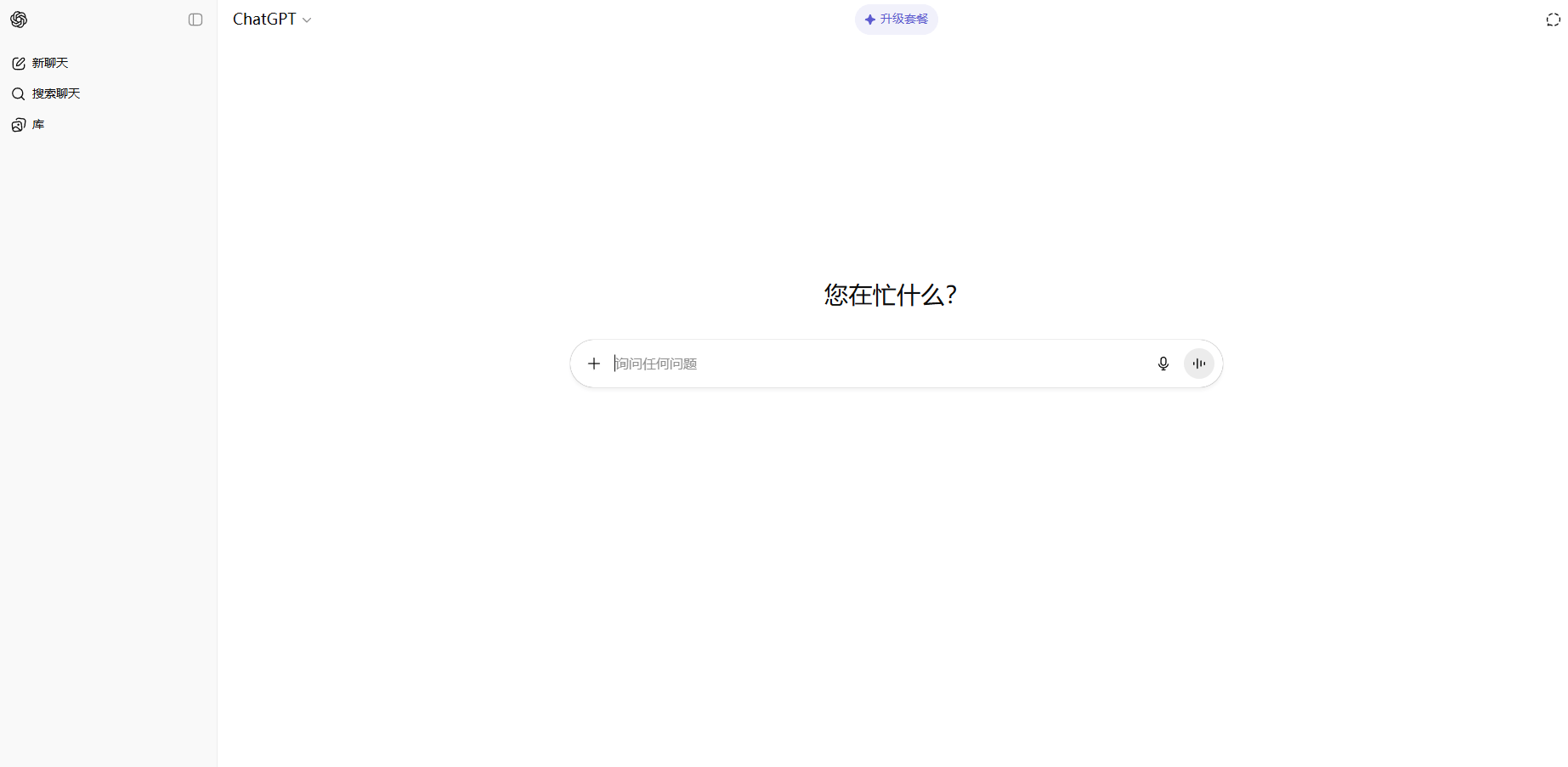The width and height of the screenshot is (1568, 767).
Task: Click the pencil icon beside 新聊天
Action: point(19,64)
